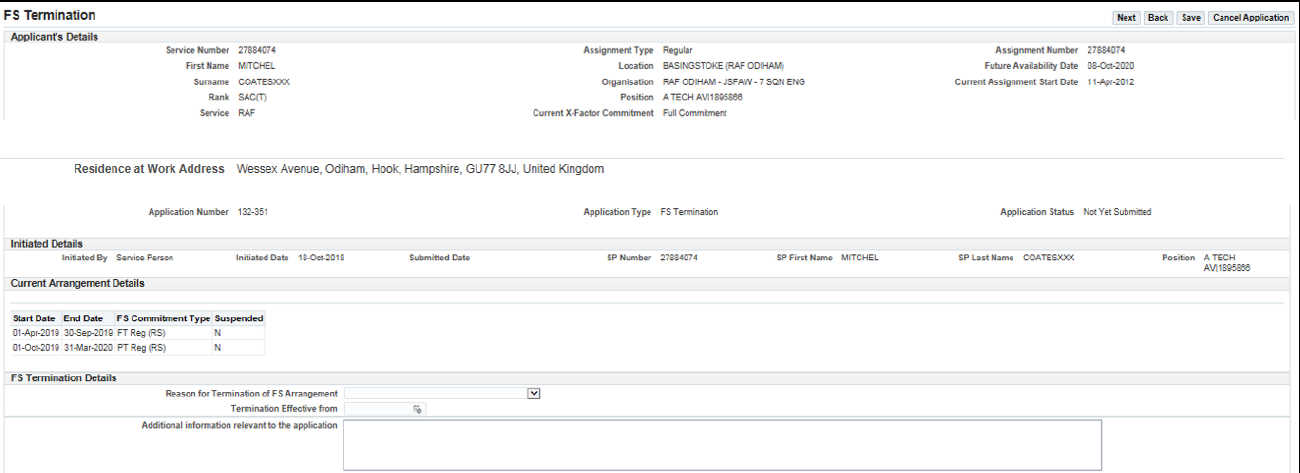The height and width of the screenshot is (473, 1300).
Task: Select the FS Commitment Type column header
Action: [x=163, y=318]
